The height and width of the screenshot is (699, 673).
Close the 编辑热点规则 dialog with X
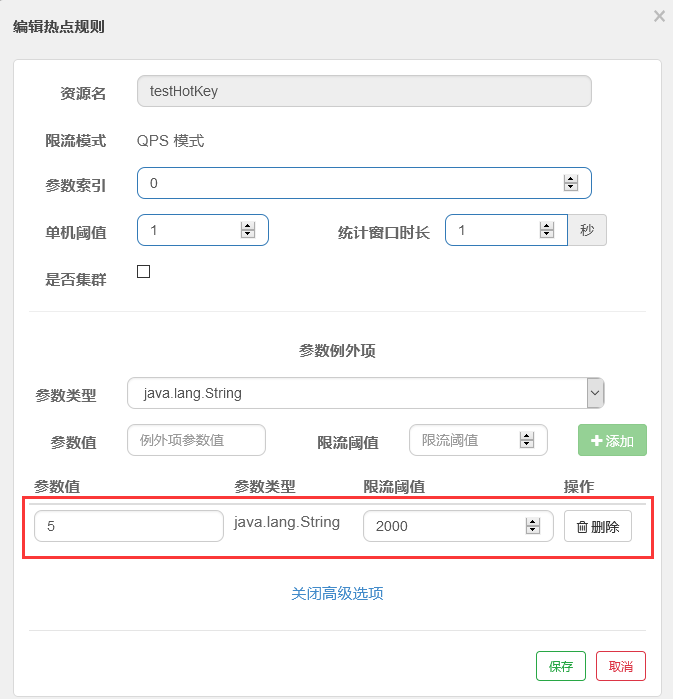[658, 16]
